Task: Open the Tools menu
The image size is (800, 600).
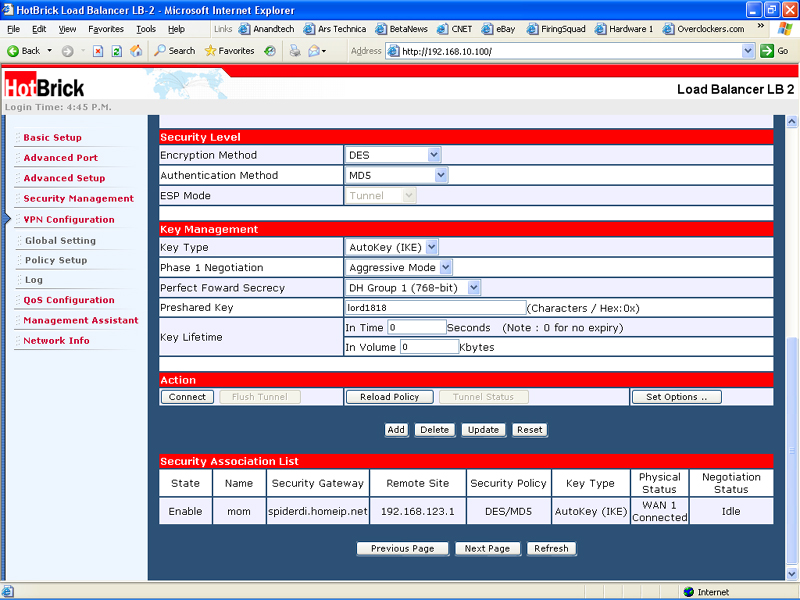Action: pyautogui.click(x=146, y=29)
